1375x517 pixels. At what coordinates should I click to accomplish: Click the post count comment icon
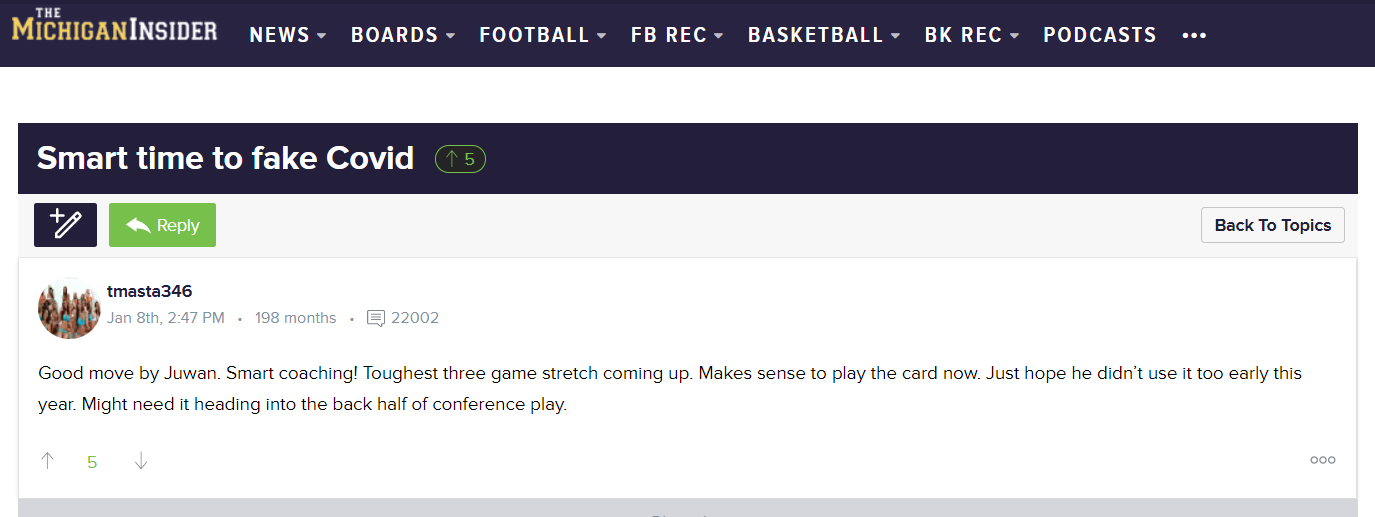click(376, 318)
